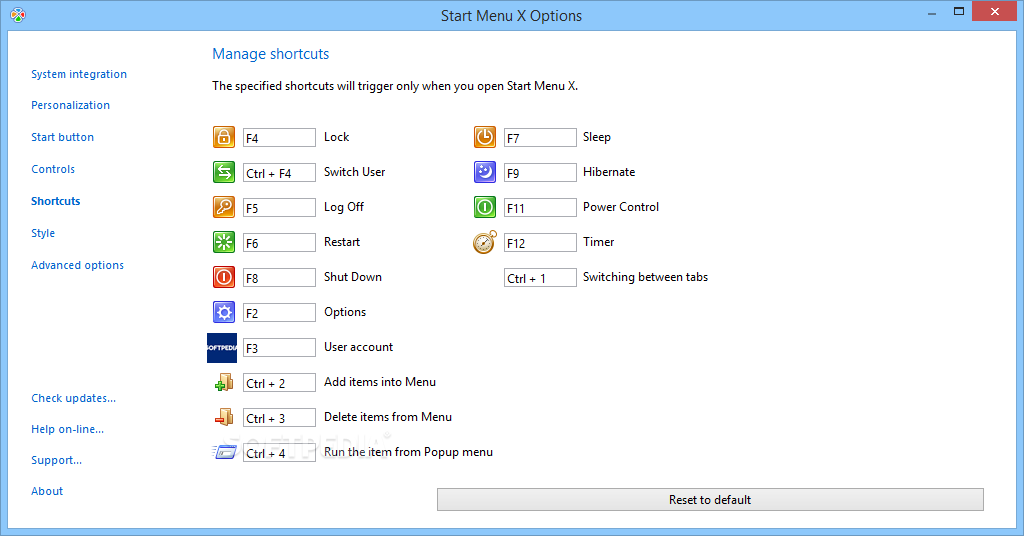Viewport: 1024px width, 536px height.
Task: Focus the Timer shortcut field F12
Action: [x=540, y=243]
